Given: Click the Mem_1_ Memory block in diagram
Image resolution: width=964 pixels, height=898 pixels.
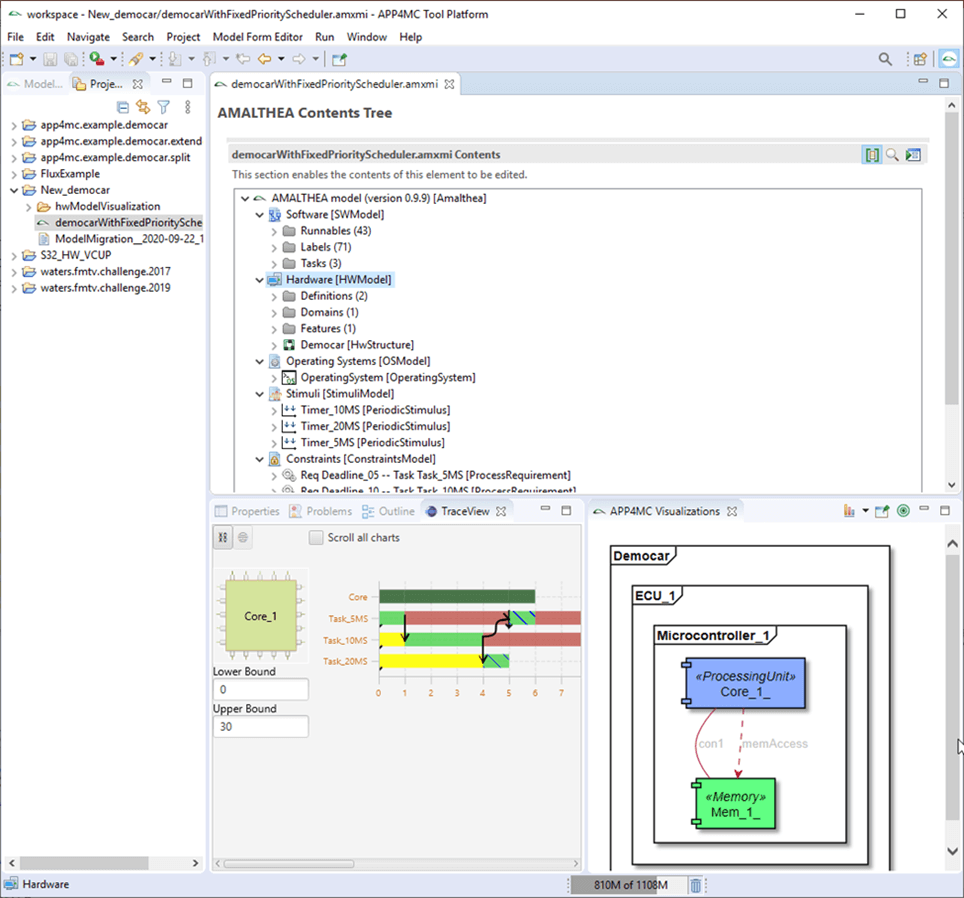Looking at the screenshot, I should tap(735, 804).
